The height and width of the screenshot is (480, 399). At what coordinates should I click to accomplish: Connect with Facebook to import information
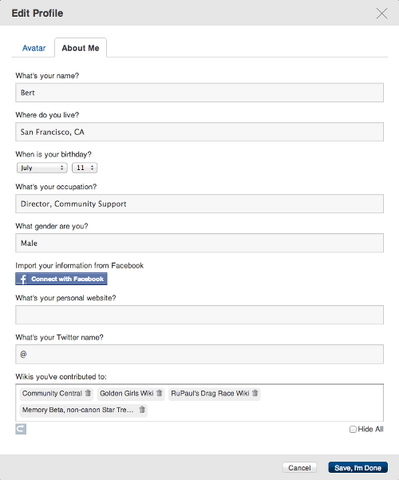pyautogui.click(x=61, y=279)
